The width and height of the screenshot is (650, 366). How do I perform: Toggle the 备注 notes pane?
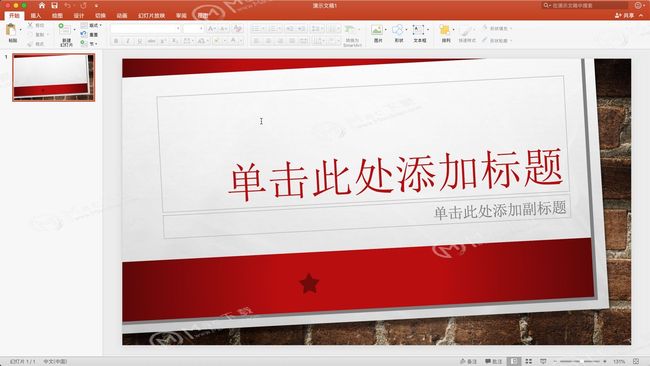(x=469, y=361)
